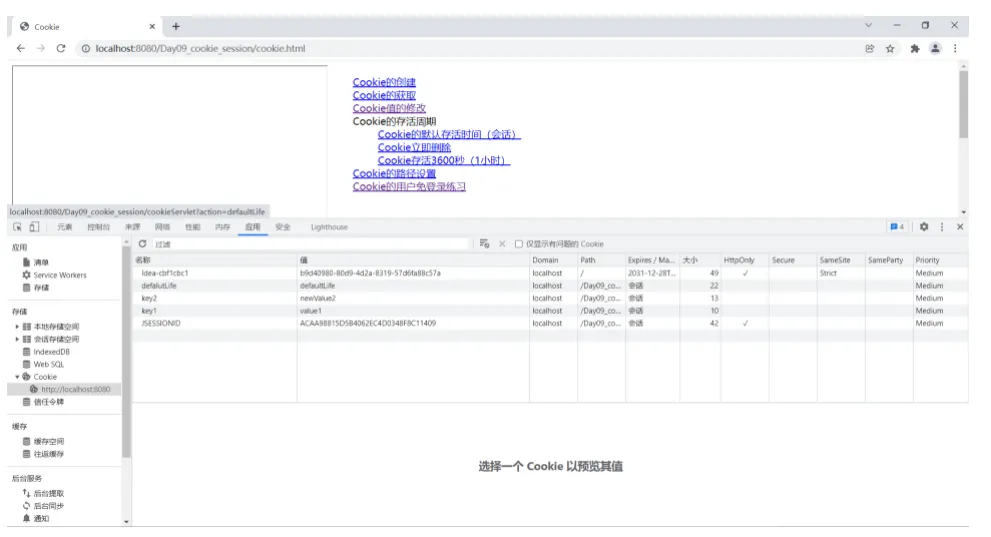
Task: Switch to 控制台 Console tab
Action: coord(99,227)
